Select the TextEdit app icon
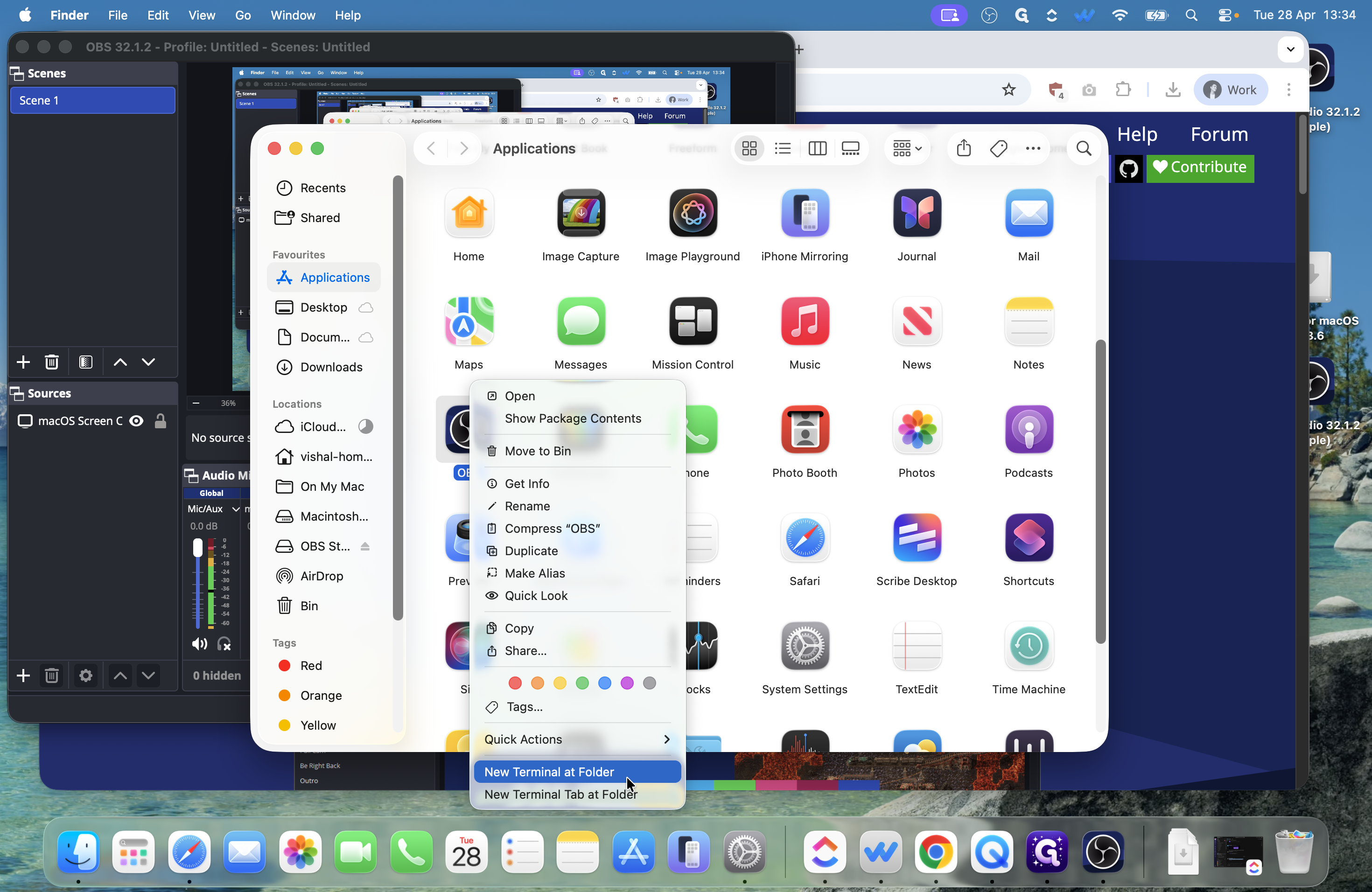1372x892 pixels. tap(917, 646)
